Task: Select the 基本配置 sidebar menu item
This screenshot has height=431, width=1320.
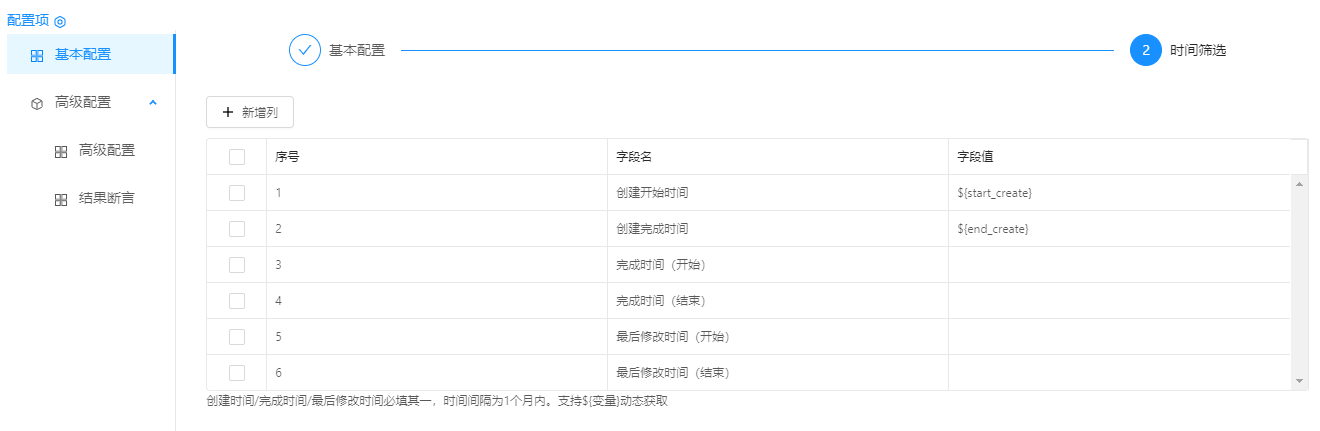Action: pos(83,54)
